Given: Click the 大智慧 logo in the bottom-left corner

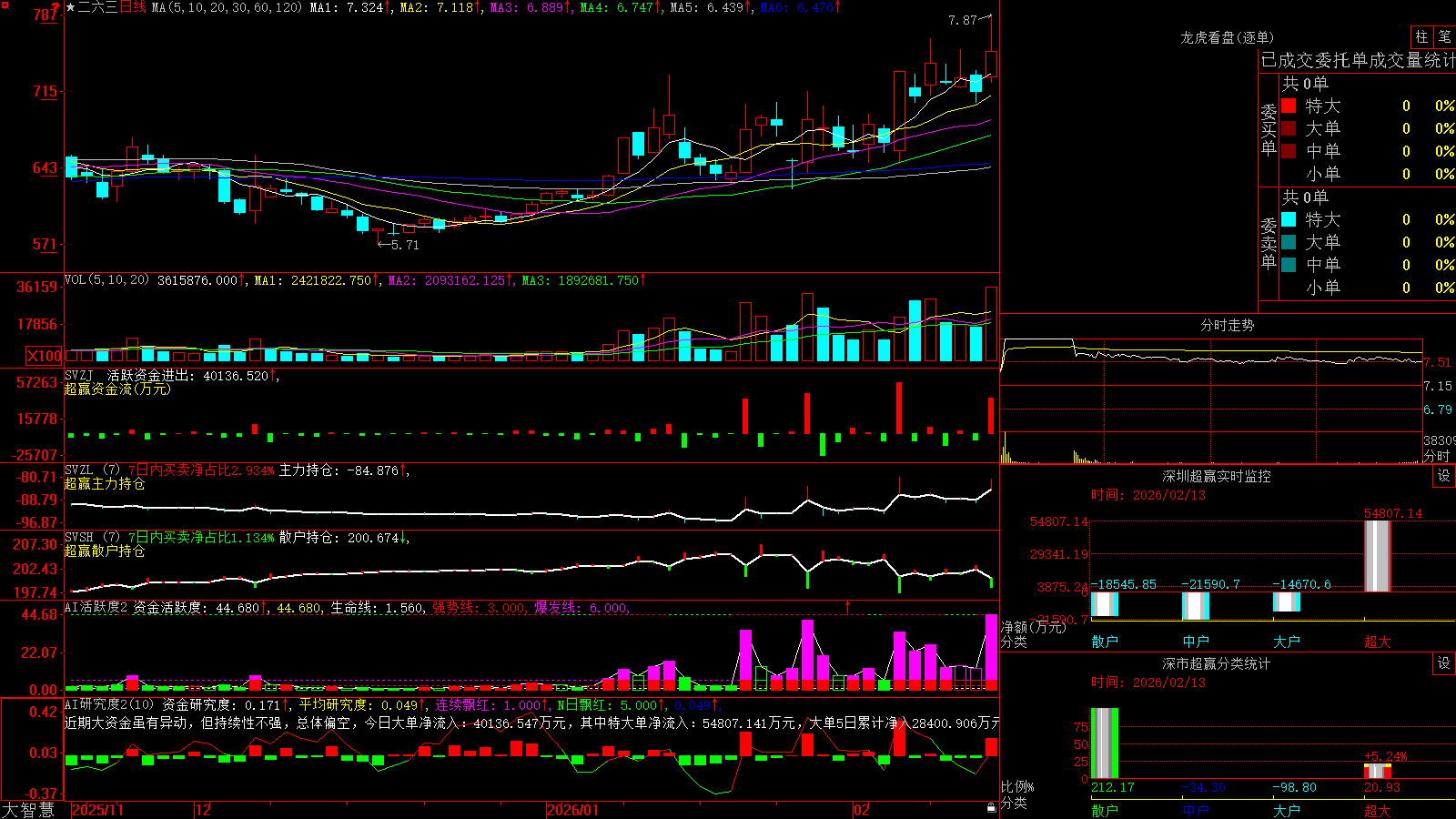Looking at the screenshot, I should [x=28, y=810].
